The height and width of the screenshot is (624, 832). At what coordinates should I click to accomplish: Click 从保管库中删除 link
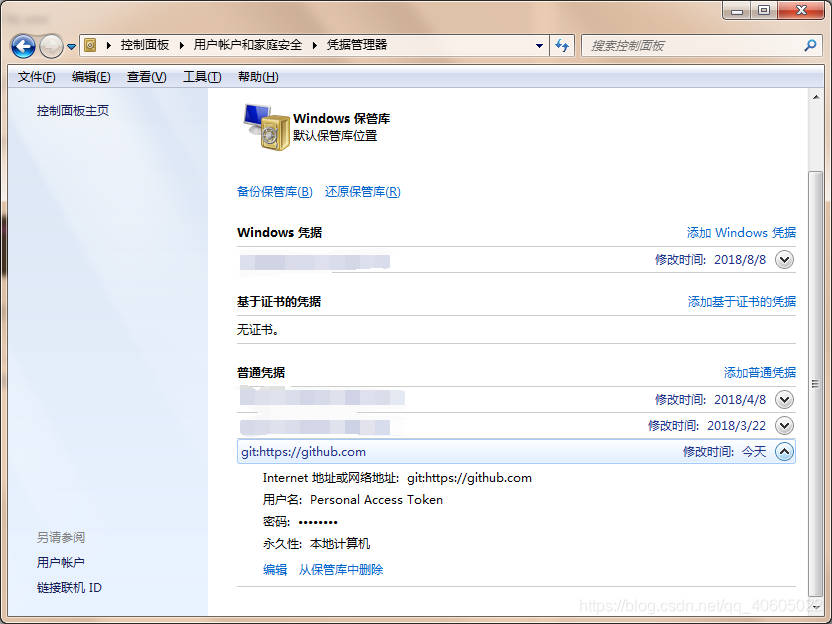pyautogui.click(x=341, y=570)
